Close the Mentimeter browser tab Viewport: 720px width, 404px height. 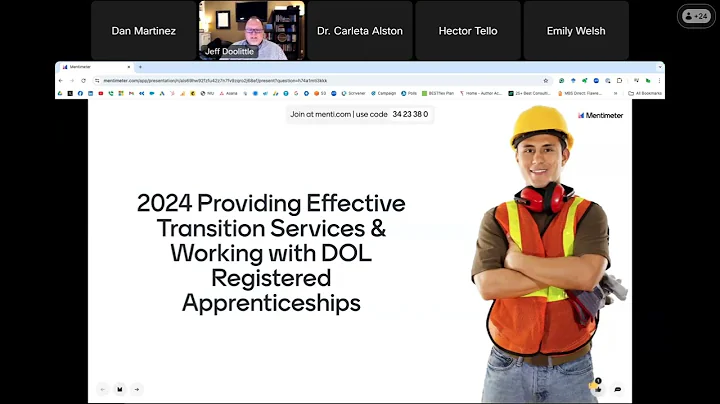click(x=129, y=67)
